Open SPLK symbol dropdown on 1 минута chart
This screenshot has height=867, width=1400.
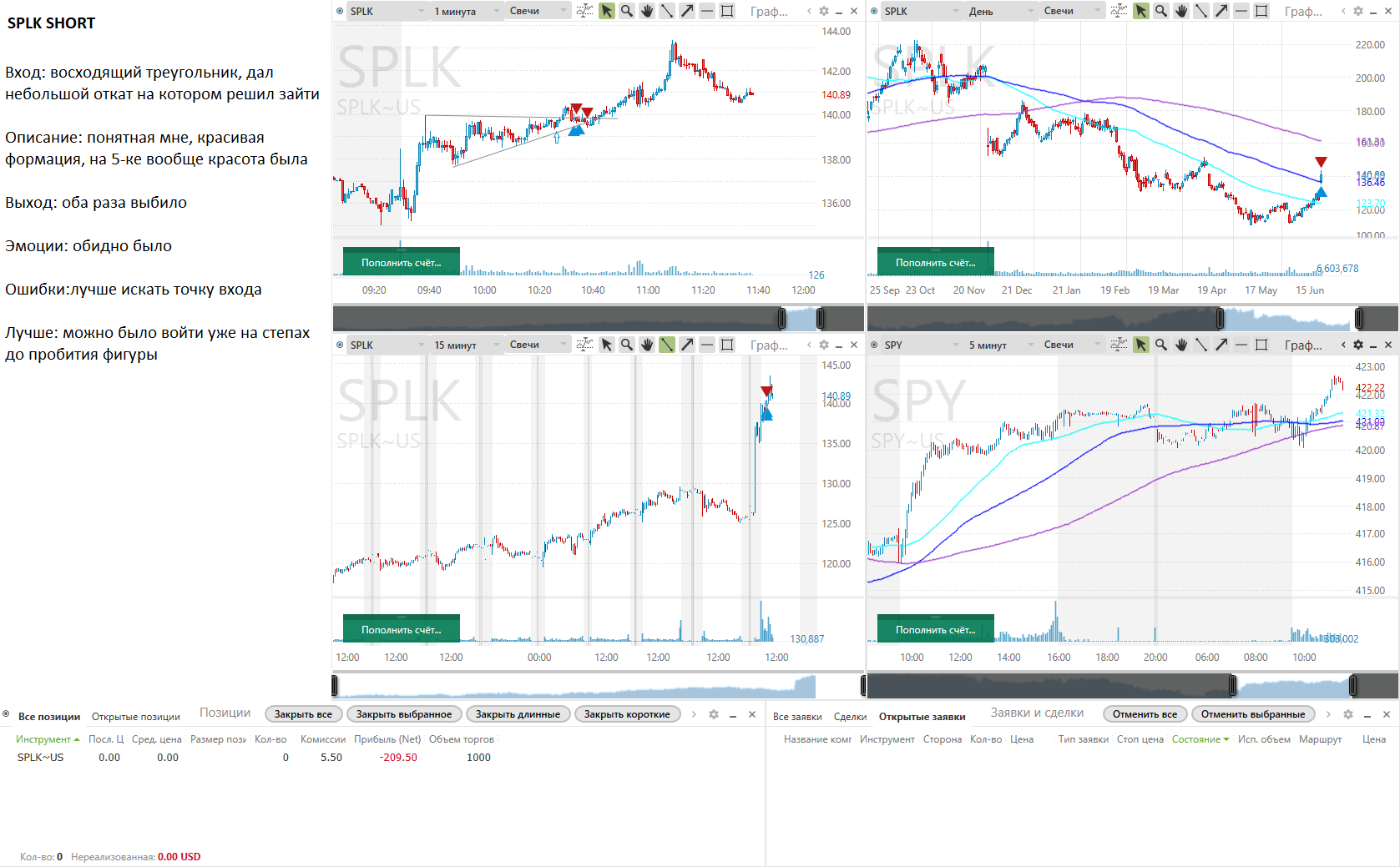tap(387, 11)
